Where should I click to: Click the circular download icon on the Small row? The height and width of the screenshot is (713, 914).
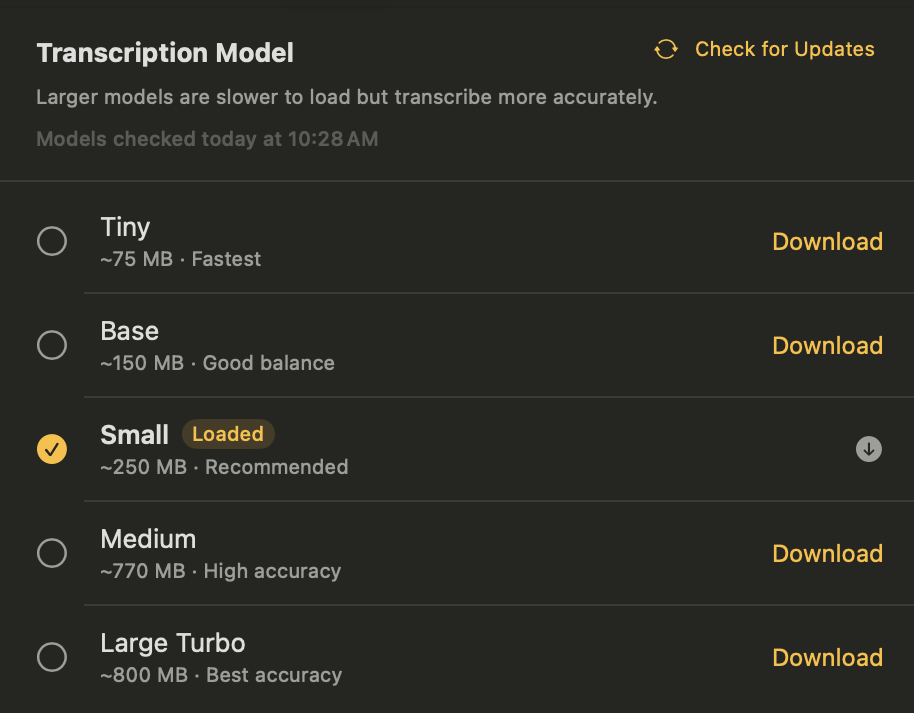tap(868, 449)
